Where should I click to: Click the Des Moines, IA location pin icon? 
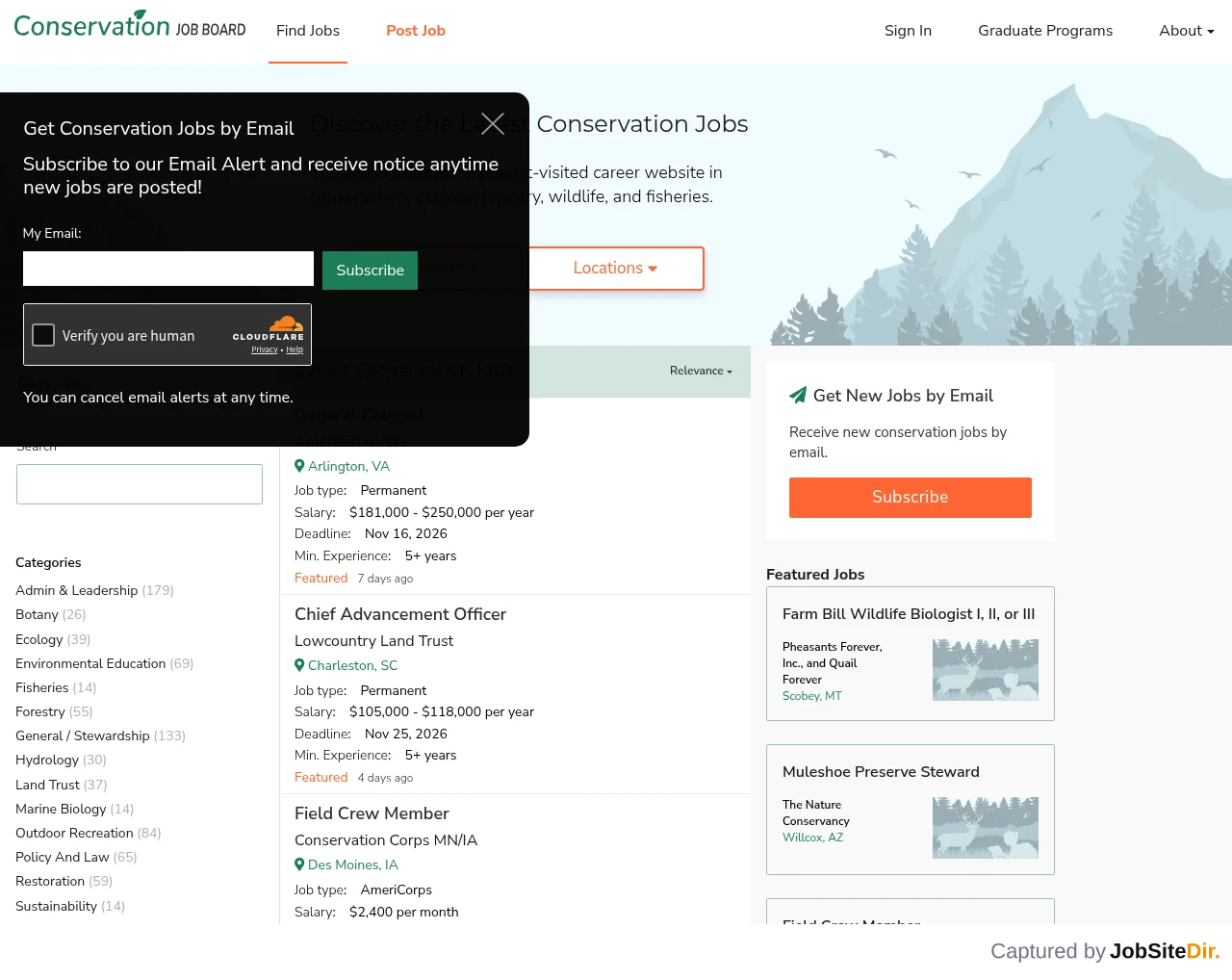pos(299,864)
